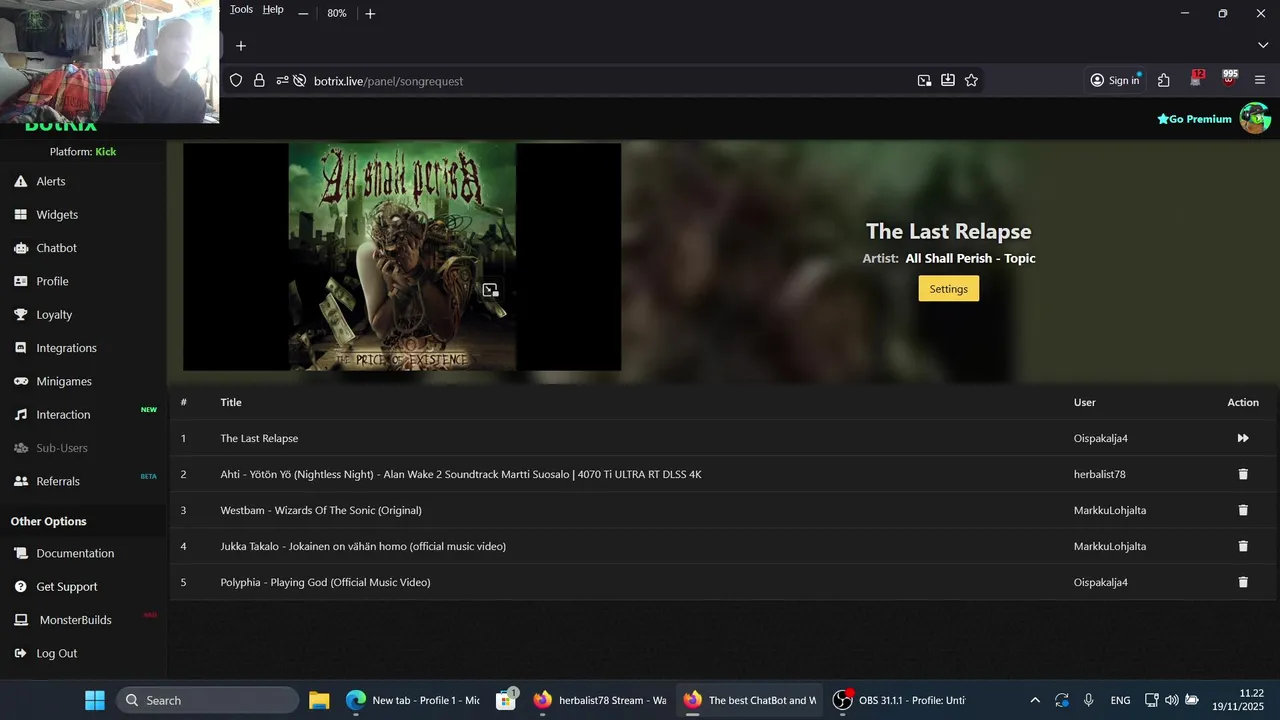Log Out of the panel
This screenshot has width=1280, height=720.
56,653
